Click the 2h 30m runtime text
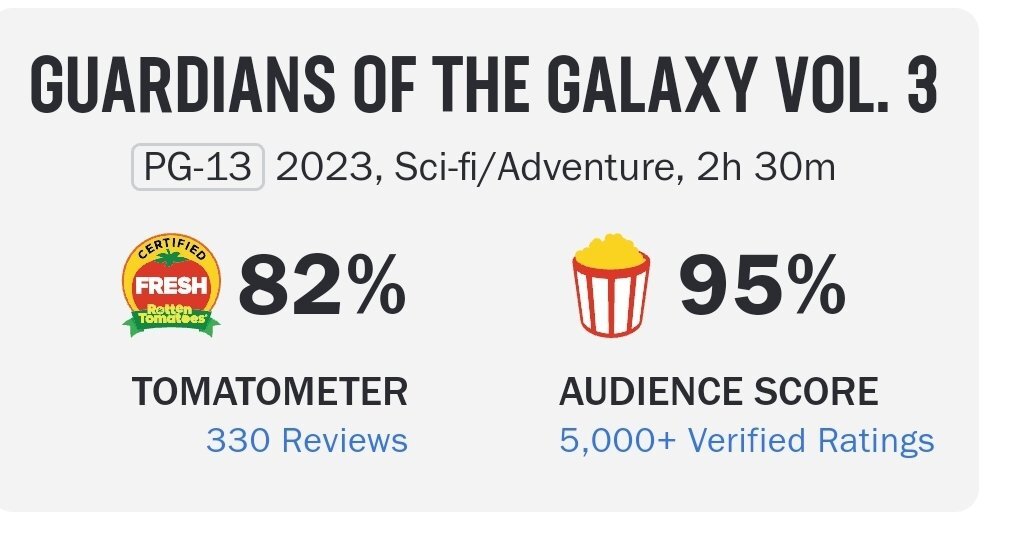 pos(767,167)
